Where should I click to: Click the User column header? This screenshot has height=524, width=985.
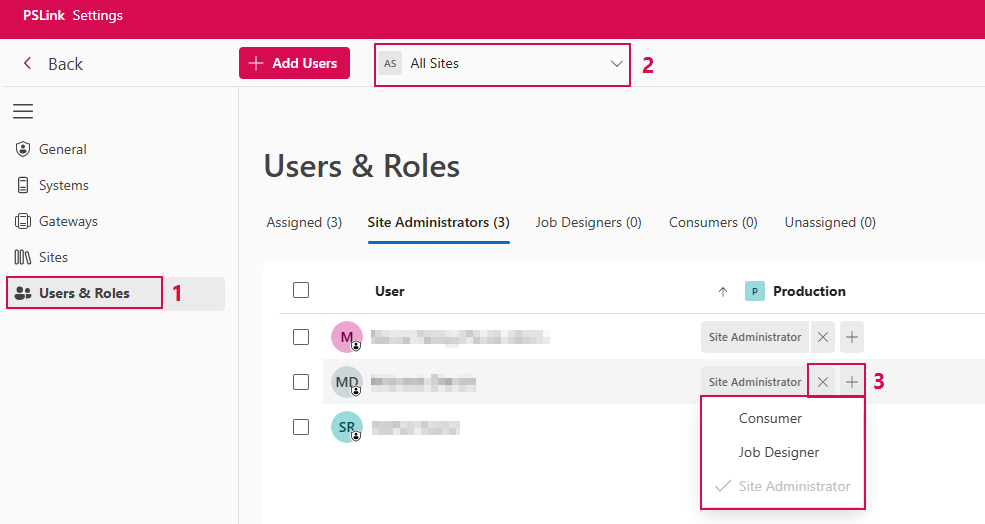point(389,291)
